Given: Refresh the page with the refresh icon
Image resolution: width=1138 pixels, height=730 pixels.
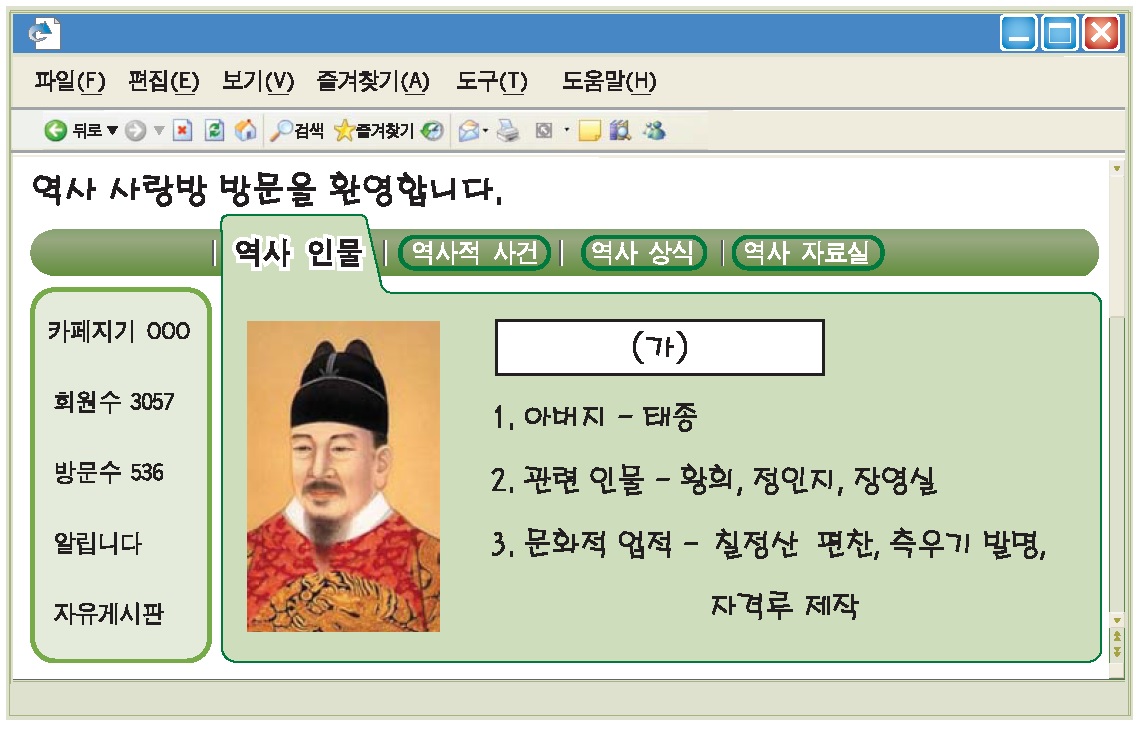Looking at the screenshot, I should (x=214, y=131).
